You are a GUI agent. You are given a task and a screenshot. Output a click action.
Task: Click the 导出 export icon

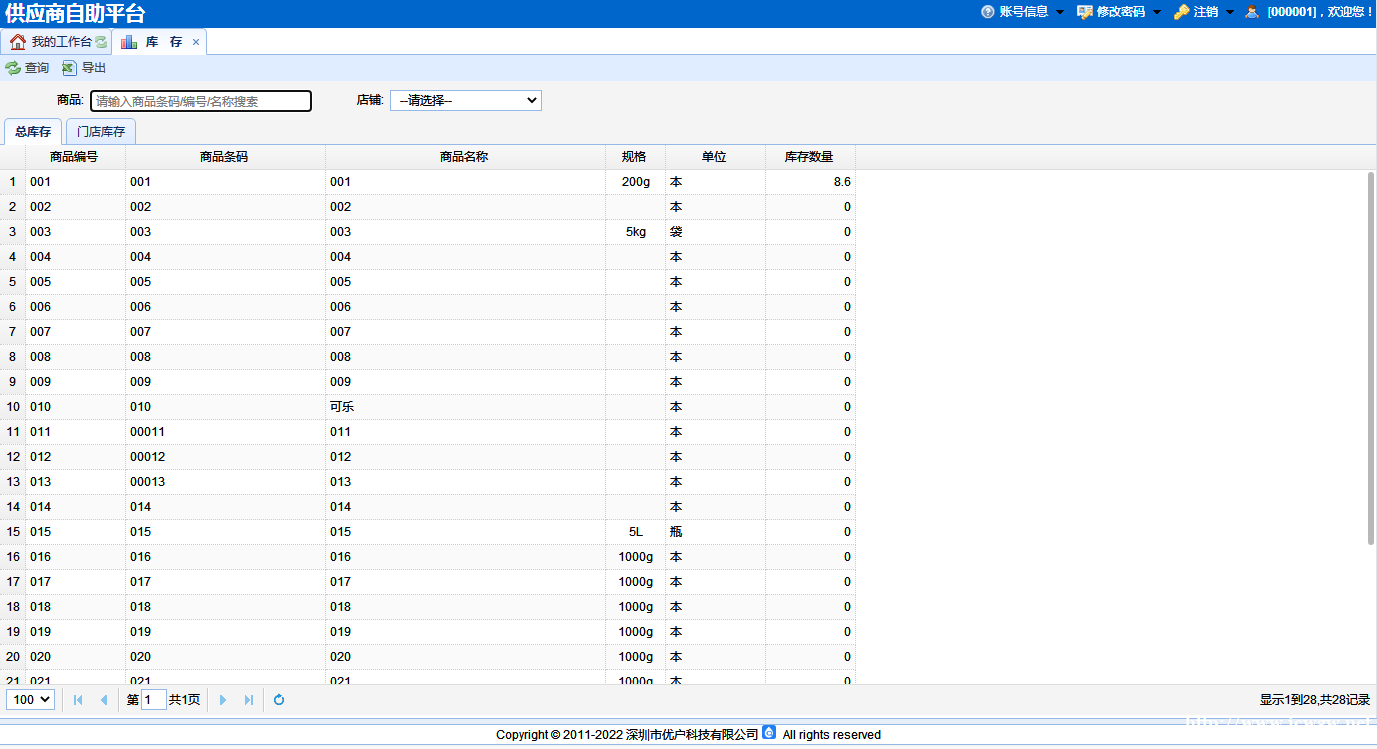[x=69, y=68]
